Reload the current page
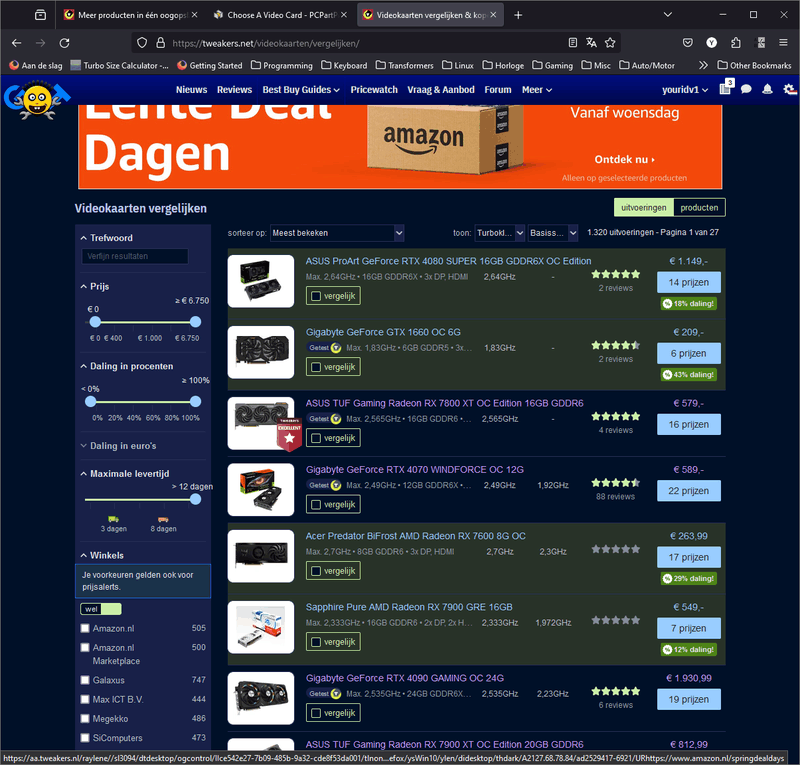800x765 pixels. [64, 43]
